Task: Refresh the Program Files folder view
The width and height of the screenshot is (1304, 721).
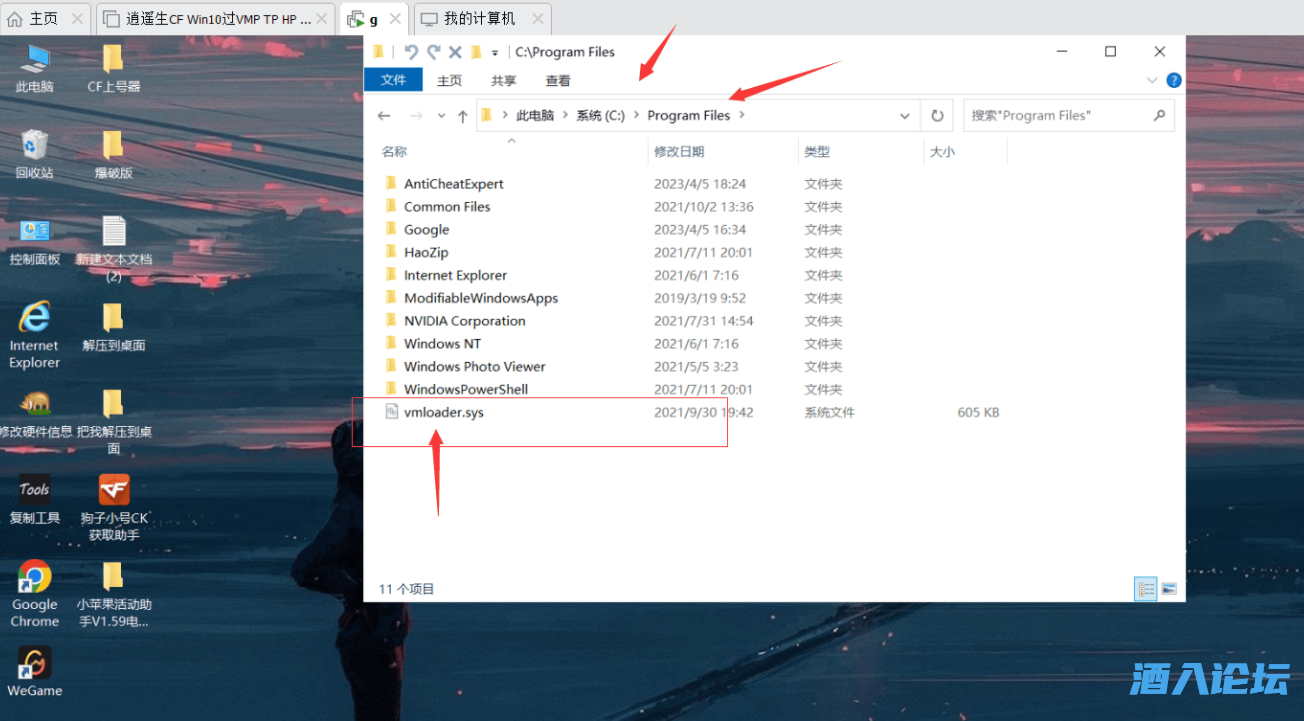Action: click(937, 116)
